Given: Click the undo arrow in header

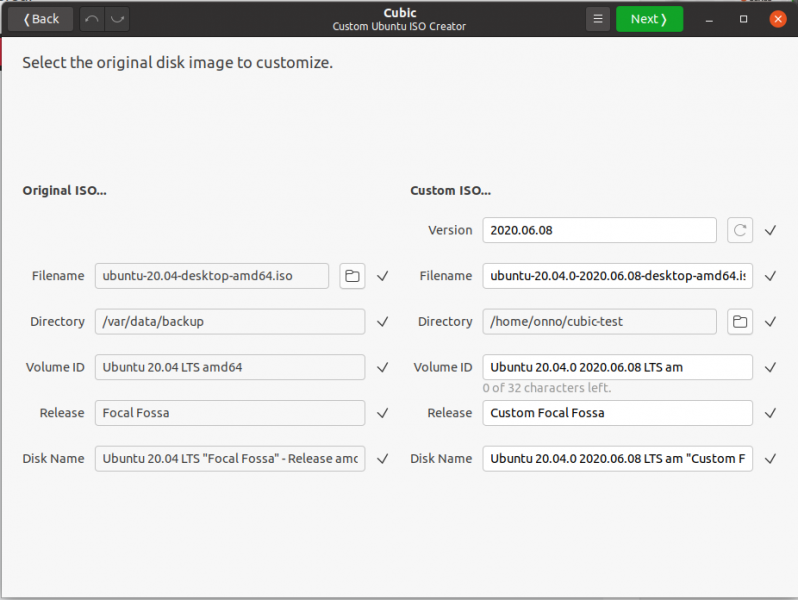Looking at the screenshot, I should point(91,19).
